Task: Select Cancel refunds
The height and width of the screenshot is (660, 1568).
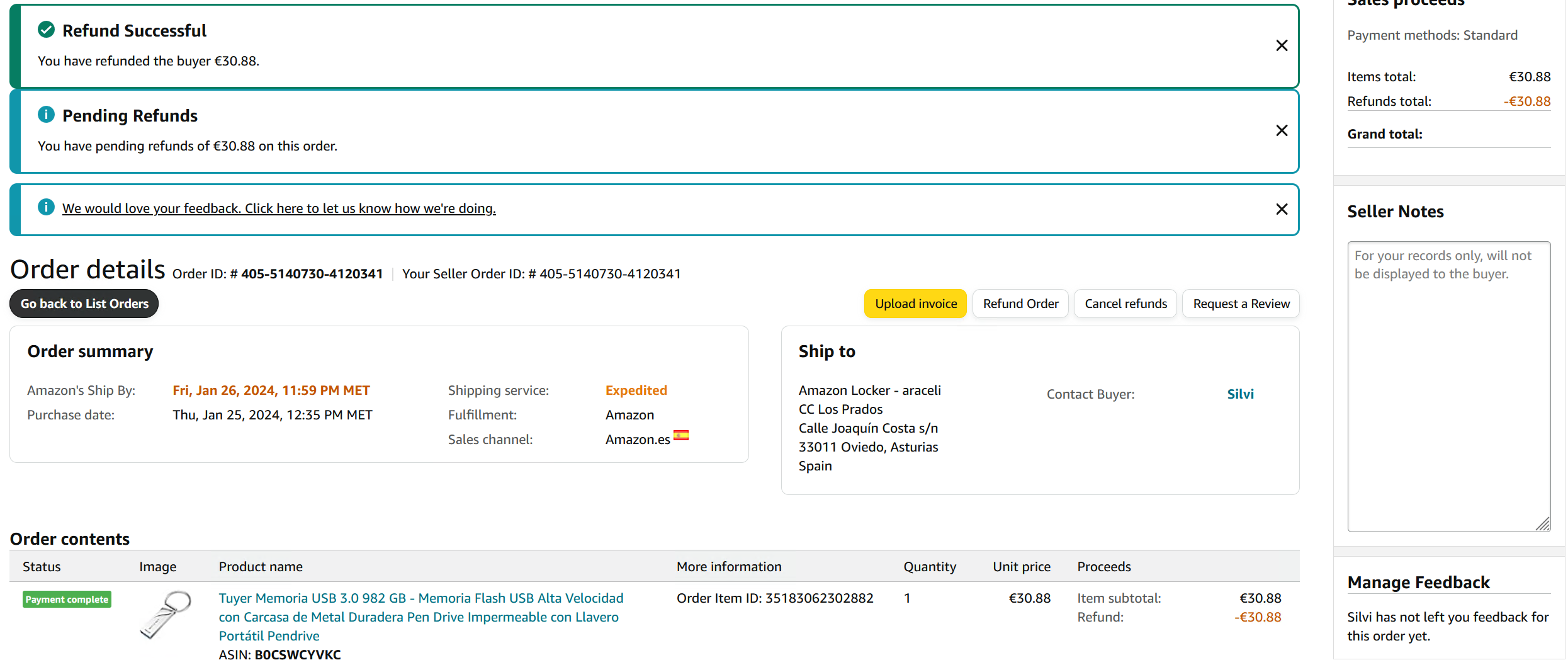Action: coord(1125,304)
